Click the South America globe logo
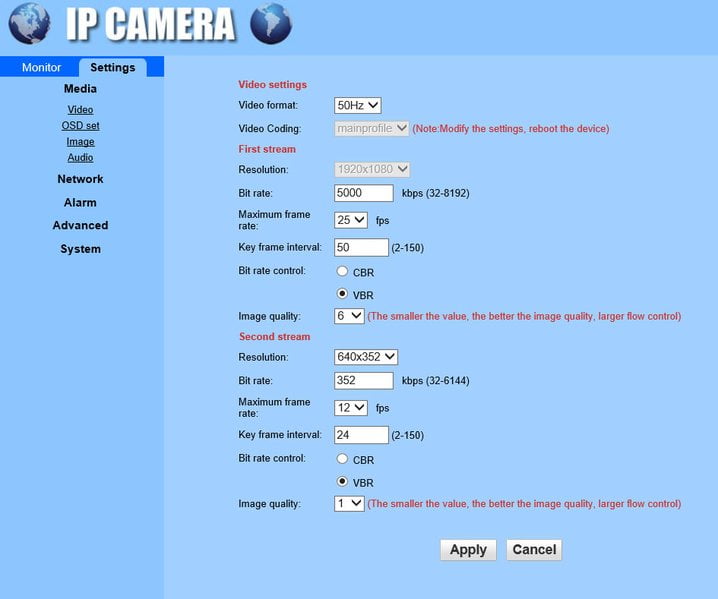The height and width of the screenshot is (599, 718). tap(271, 23)
